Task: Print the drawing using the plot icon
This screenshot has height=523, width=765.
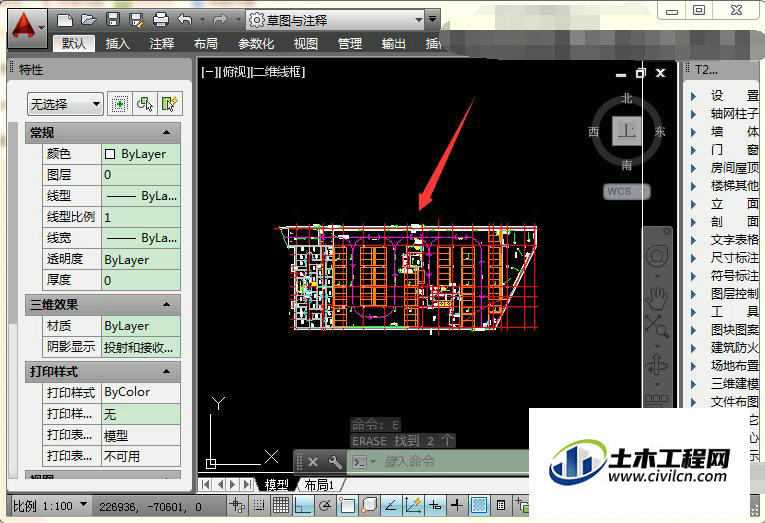Action: (161, 20)
